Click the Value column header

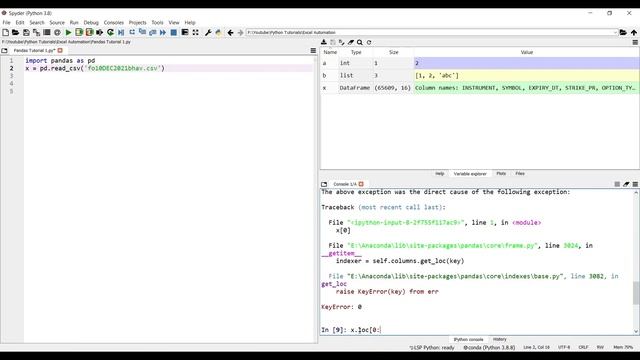click(x=527, y=52)
